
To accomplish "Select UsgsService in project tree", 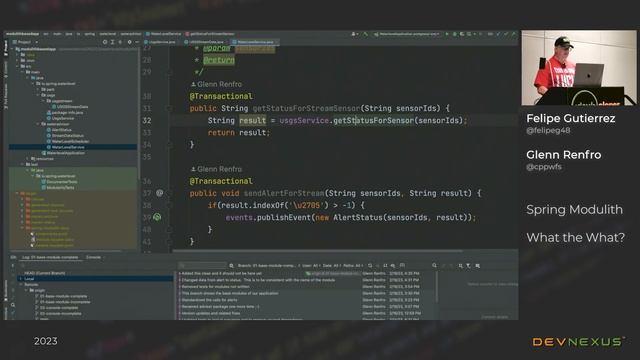I will point(60,118).
